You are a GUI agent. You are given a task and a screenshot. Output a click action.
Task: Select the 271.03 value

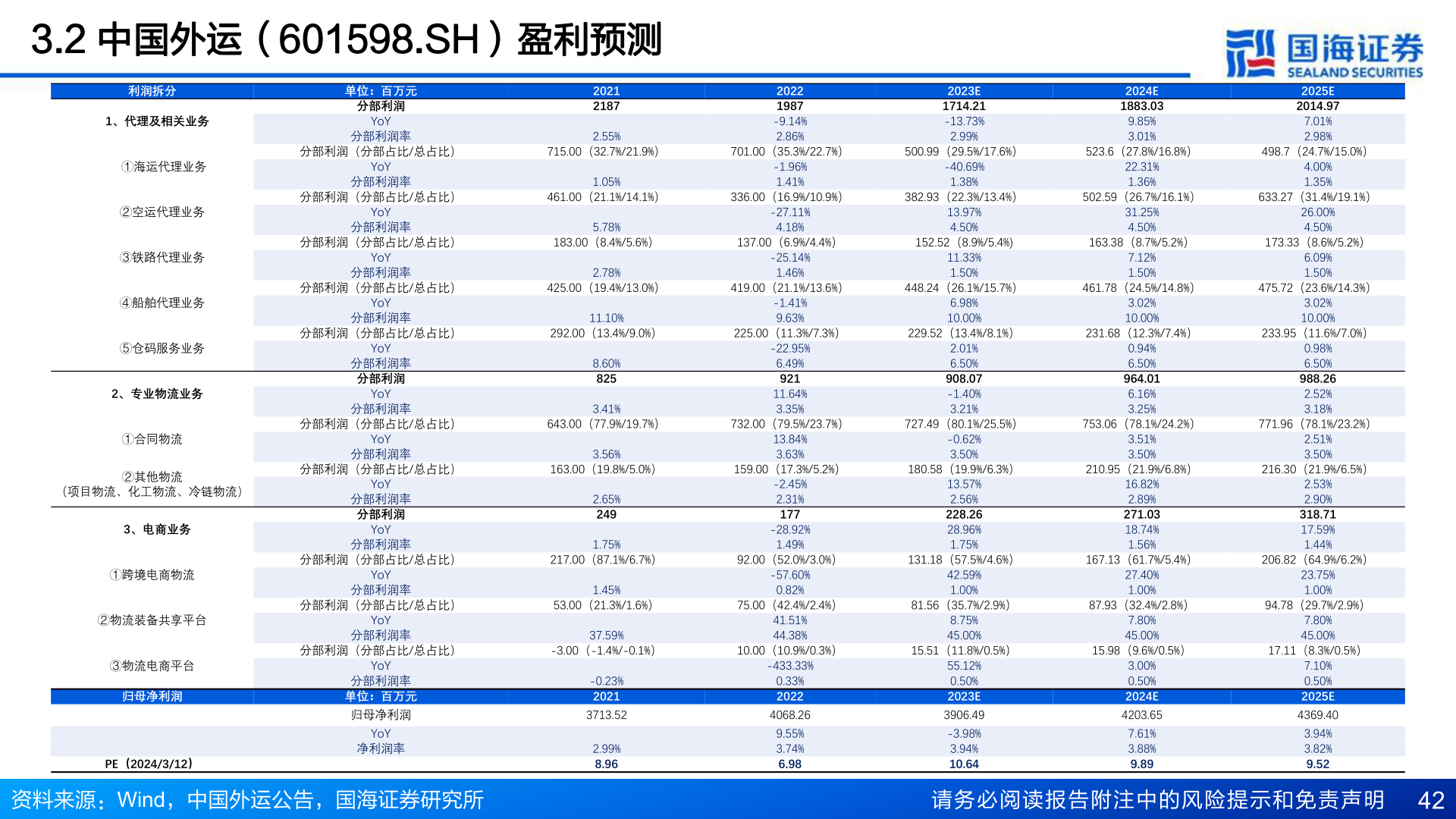pyautogui.click(x=1142, y=514)
